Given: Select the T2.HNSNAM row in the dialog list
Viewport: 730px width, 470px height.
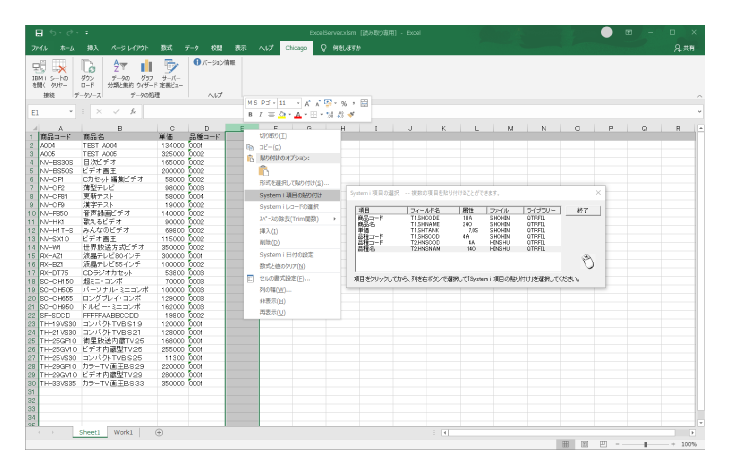Looking at the screenshot, I should 458,249.
